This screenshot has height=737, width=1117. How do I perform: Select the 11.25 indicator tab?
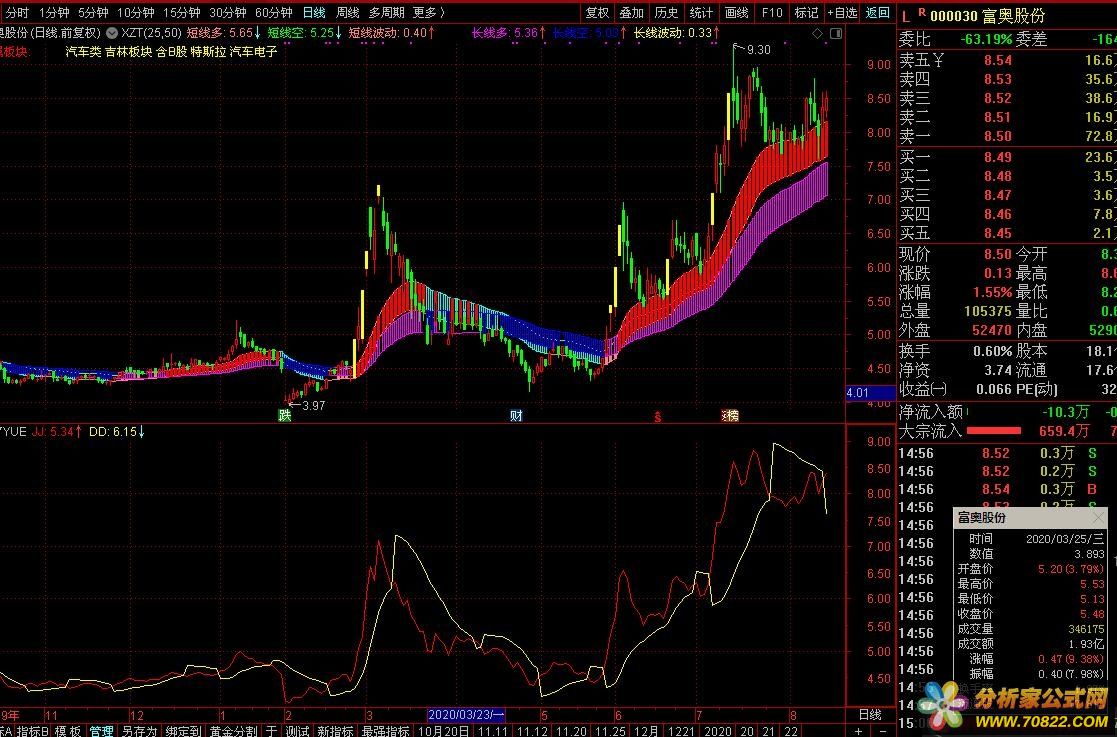(x=610, y=731)
